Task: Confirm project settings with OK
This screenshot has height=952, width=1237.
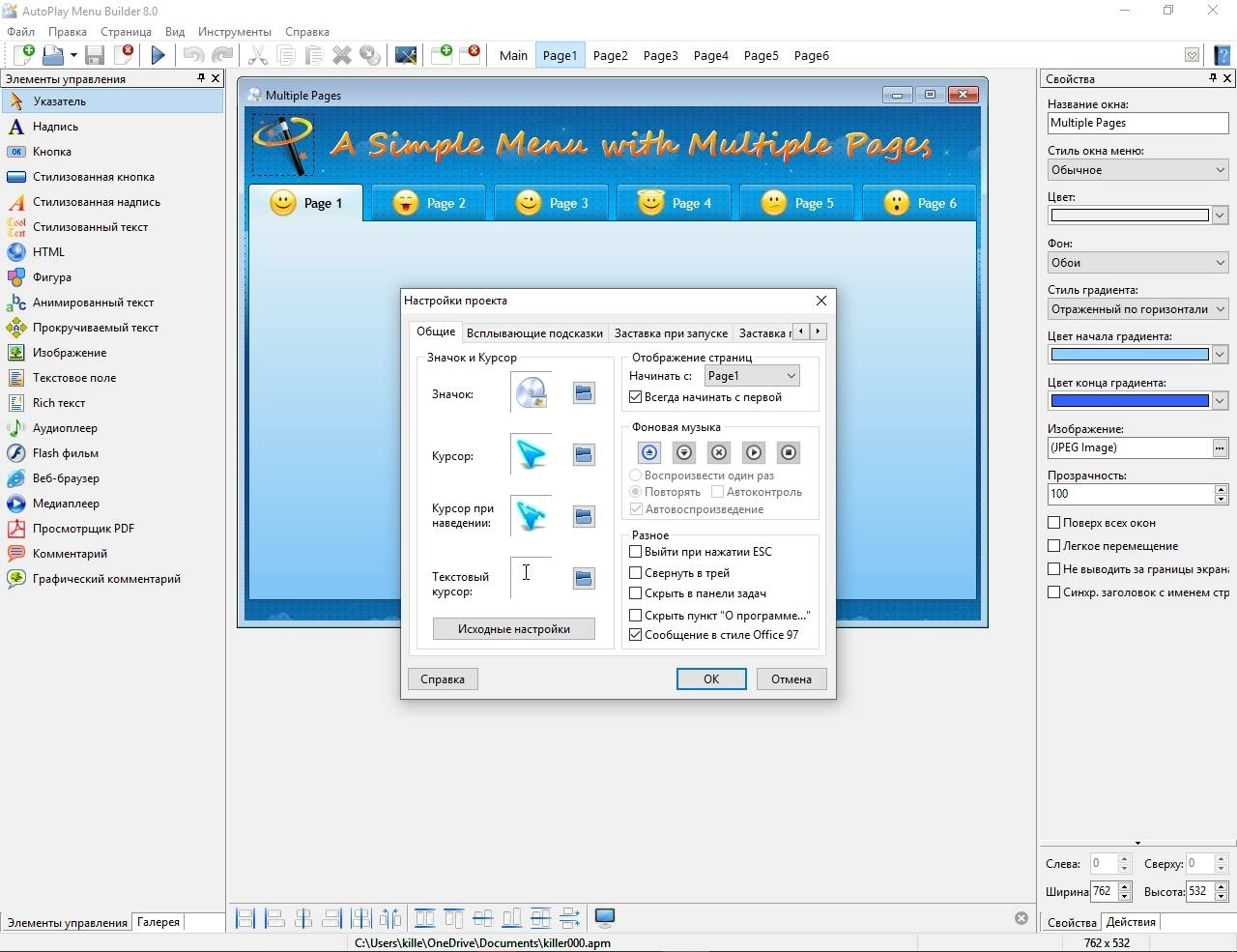Action: click(711, 678)
